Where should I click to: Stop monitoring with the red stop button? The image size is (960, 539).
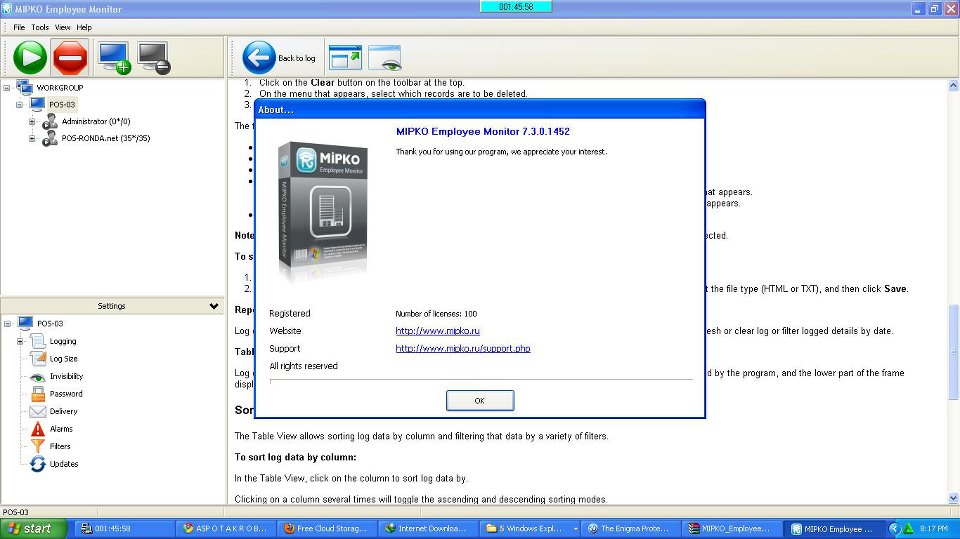(70, 58)
